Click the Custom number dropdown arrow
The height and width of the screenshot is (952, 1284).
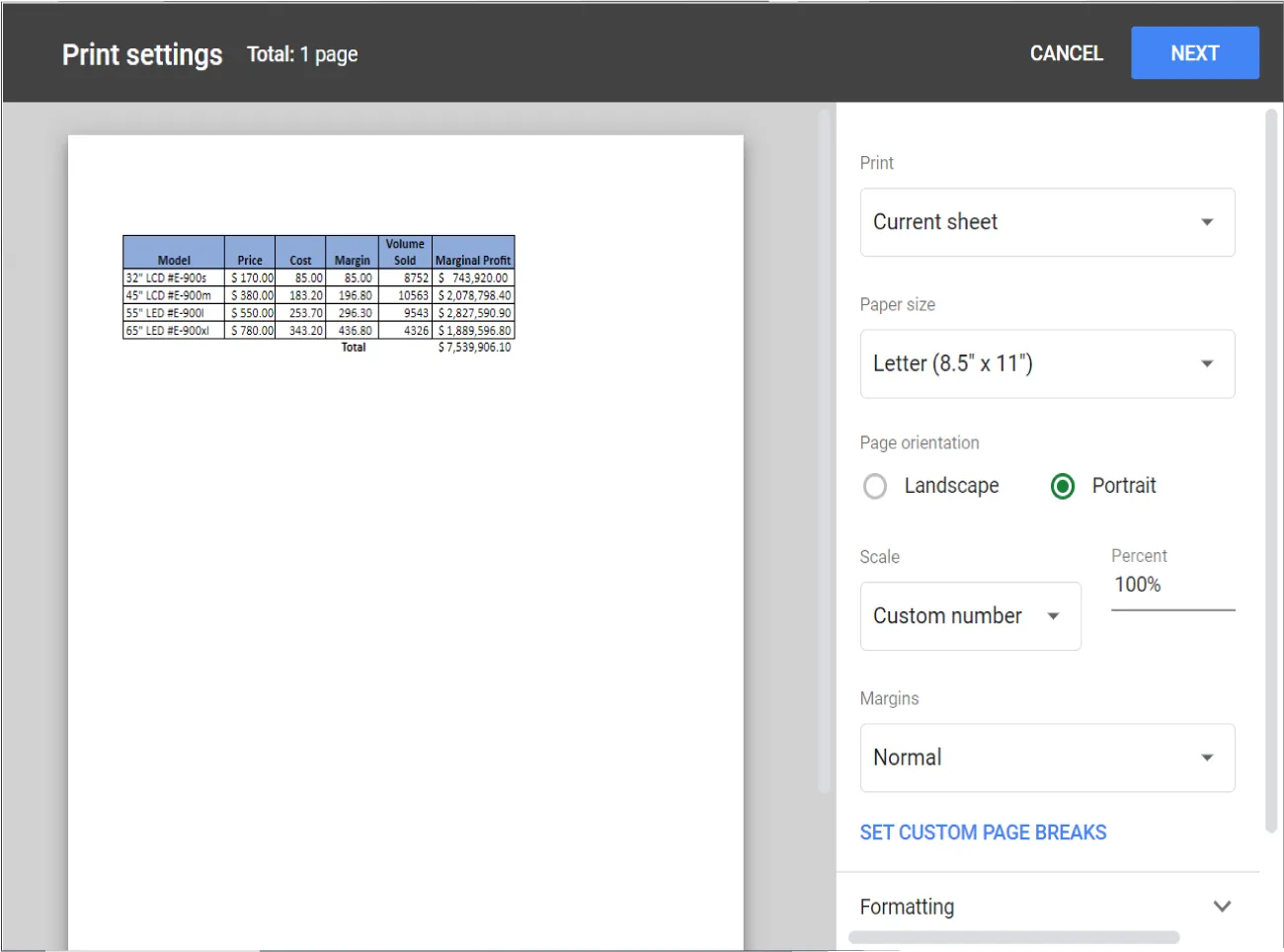1053,616
